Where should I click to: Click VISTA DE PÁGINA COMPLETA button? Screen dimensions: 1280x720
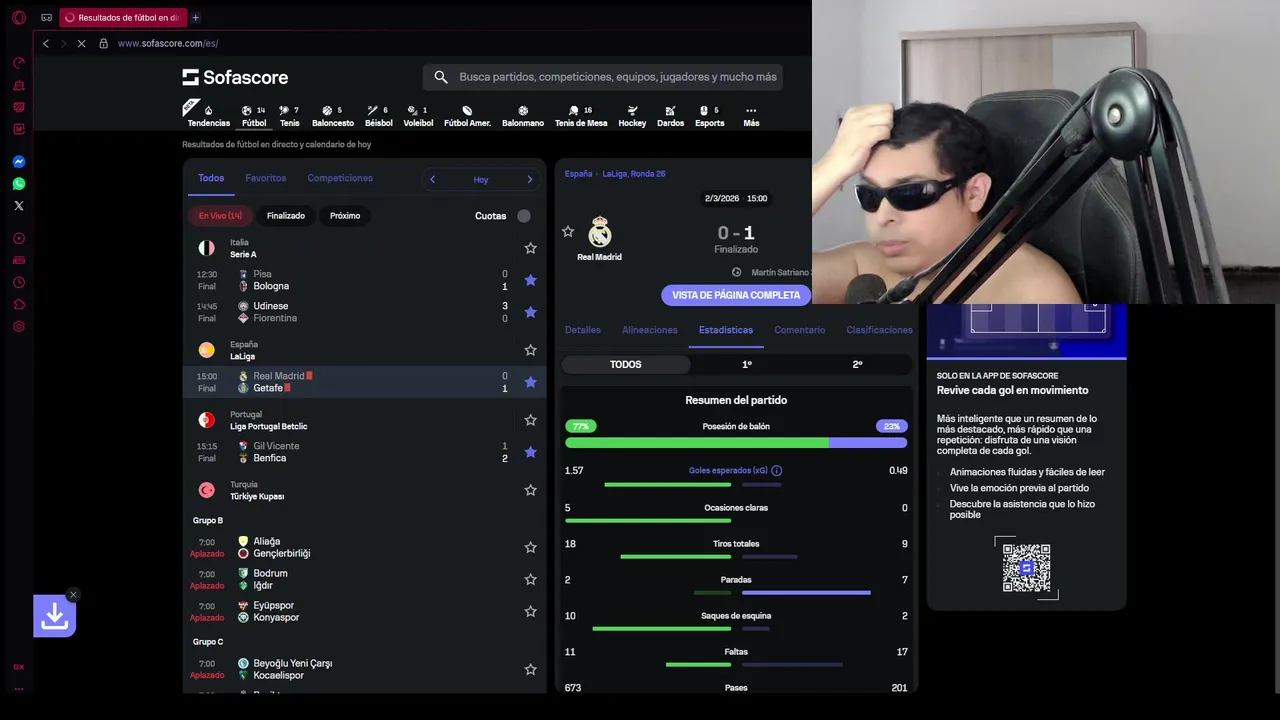pyautogui.click(x=736, y=295)
